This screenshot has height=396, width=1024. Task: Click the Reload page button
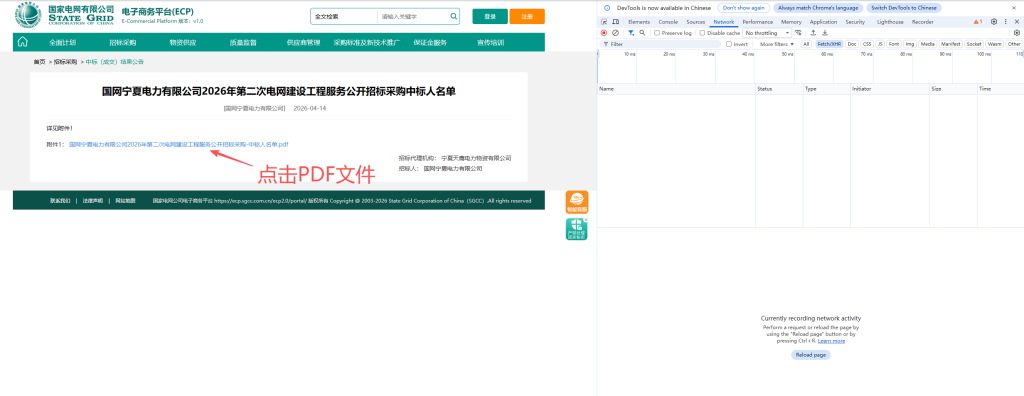pos(811,355)
